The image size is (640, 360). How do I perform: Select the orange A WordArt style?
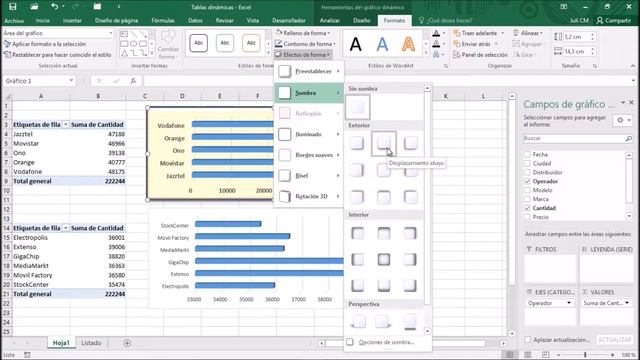(x=408, y=44)
